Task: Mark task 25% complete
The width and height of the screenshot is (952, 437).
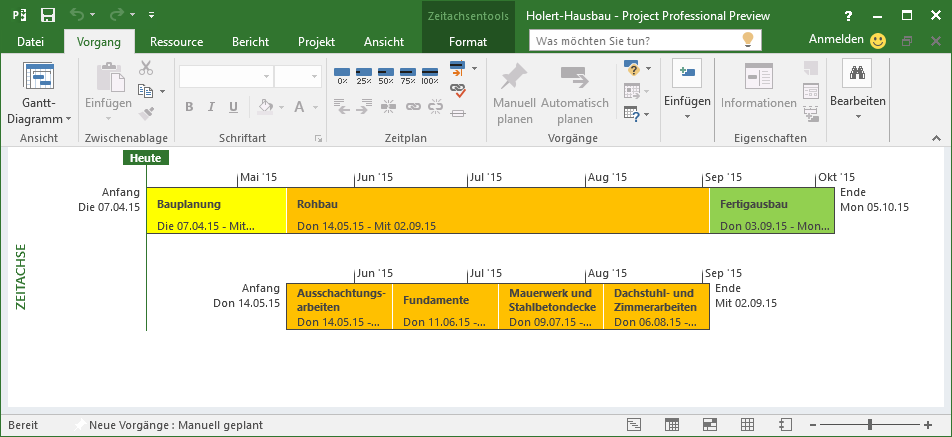Action: pos(364,75)
